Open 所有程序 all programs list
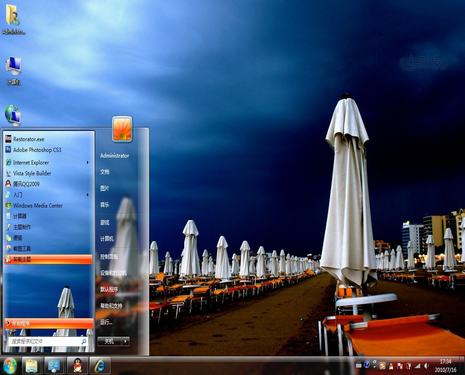The height and width of the screenshot is (375, 465). (49, 323)
